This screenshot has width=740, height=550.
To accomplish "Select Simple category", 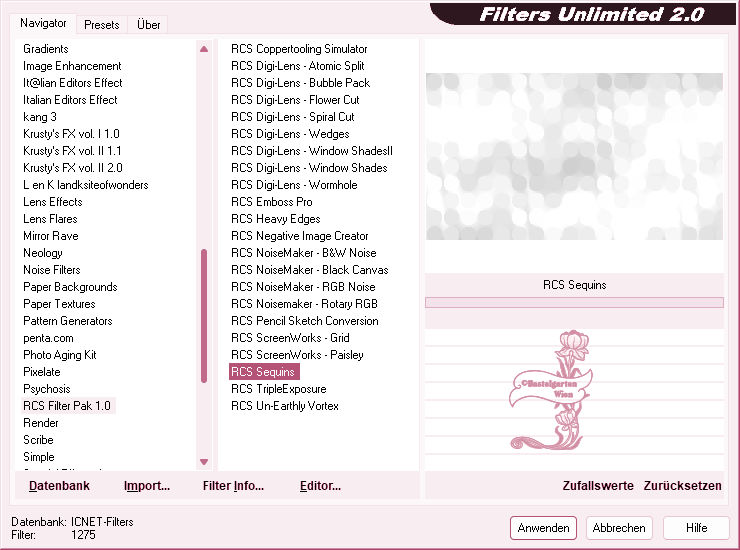I will 39,457.
